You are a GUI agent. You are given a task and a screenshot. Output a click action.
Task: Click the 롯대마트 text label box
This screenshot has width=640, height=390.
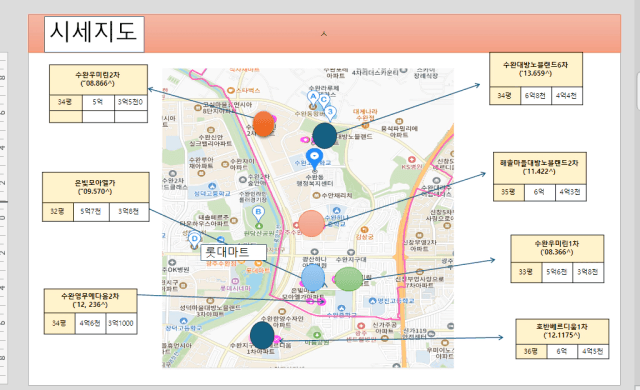(233, 253)
